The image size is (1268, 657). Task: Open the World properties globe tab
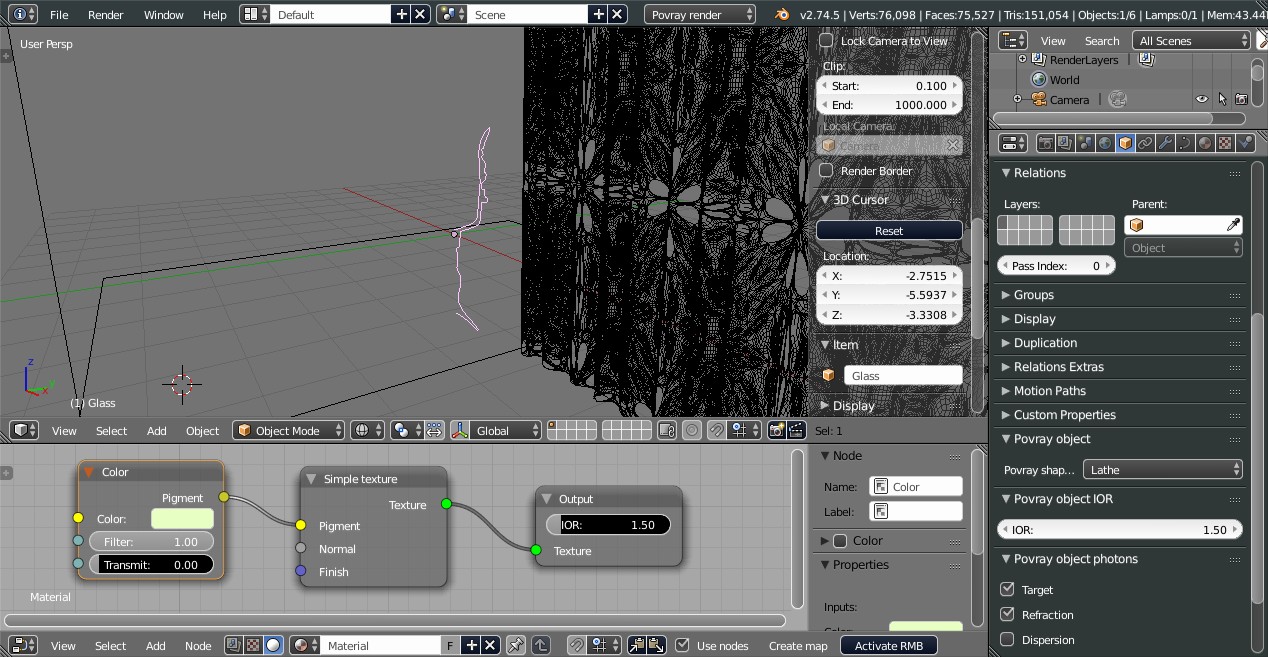point(1105,143)
